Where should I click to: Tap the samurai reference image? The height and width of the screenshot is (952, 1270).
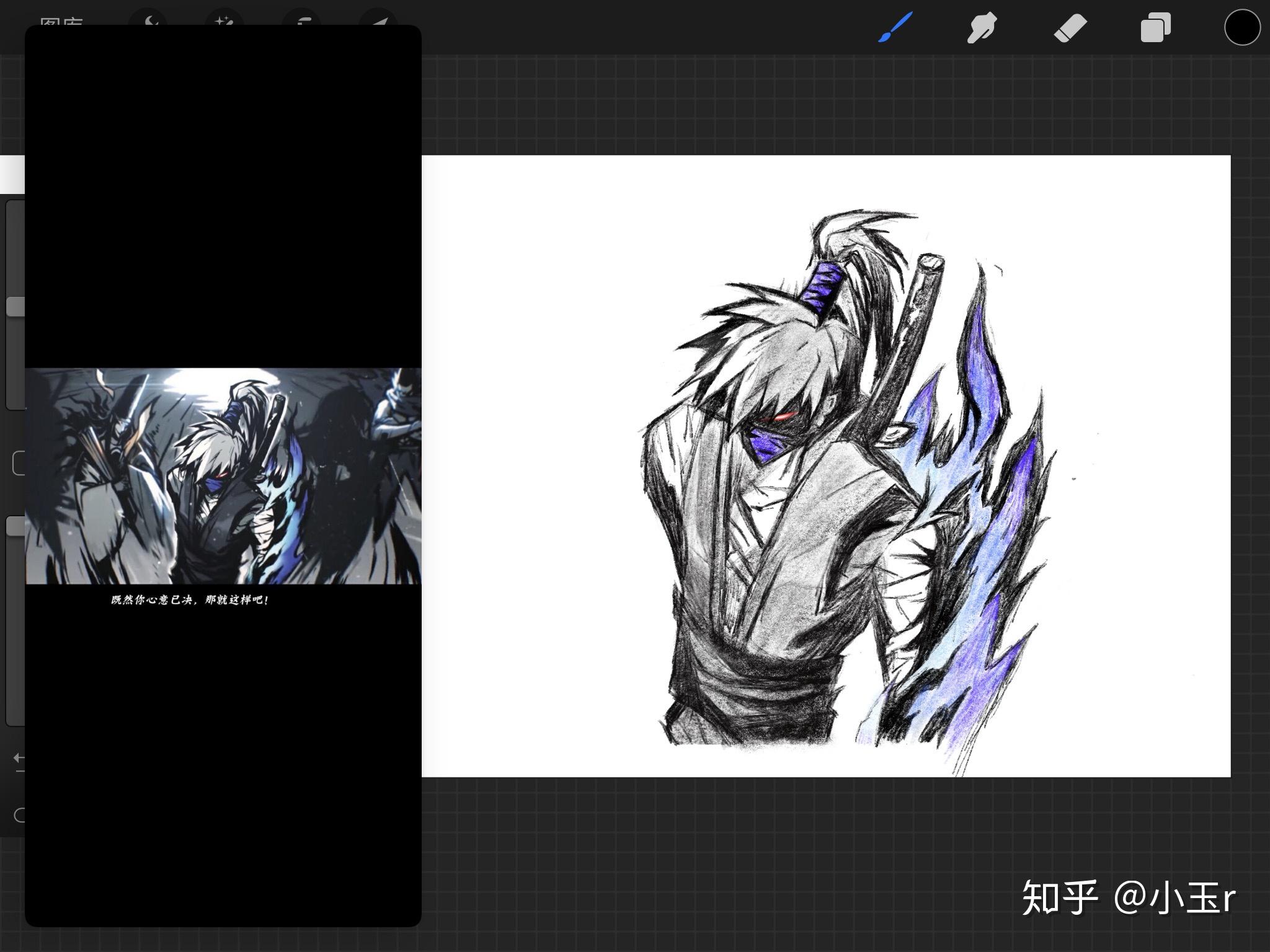coord(223,476)
